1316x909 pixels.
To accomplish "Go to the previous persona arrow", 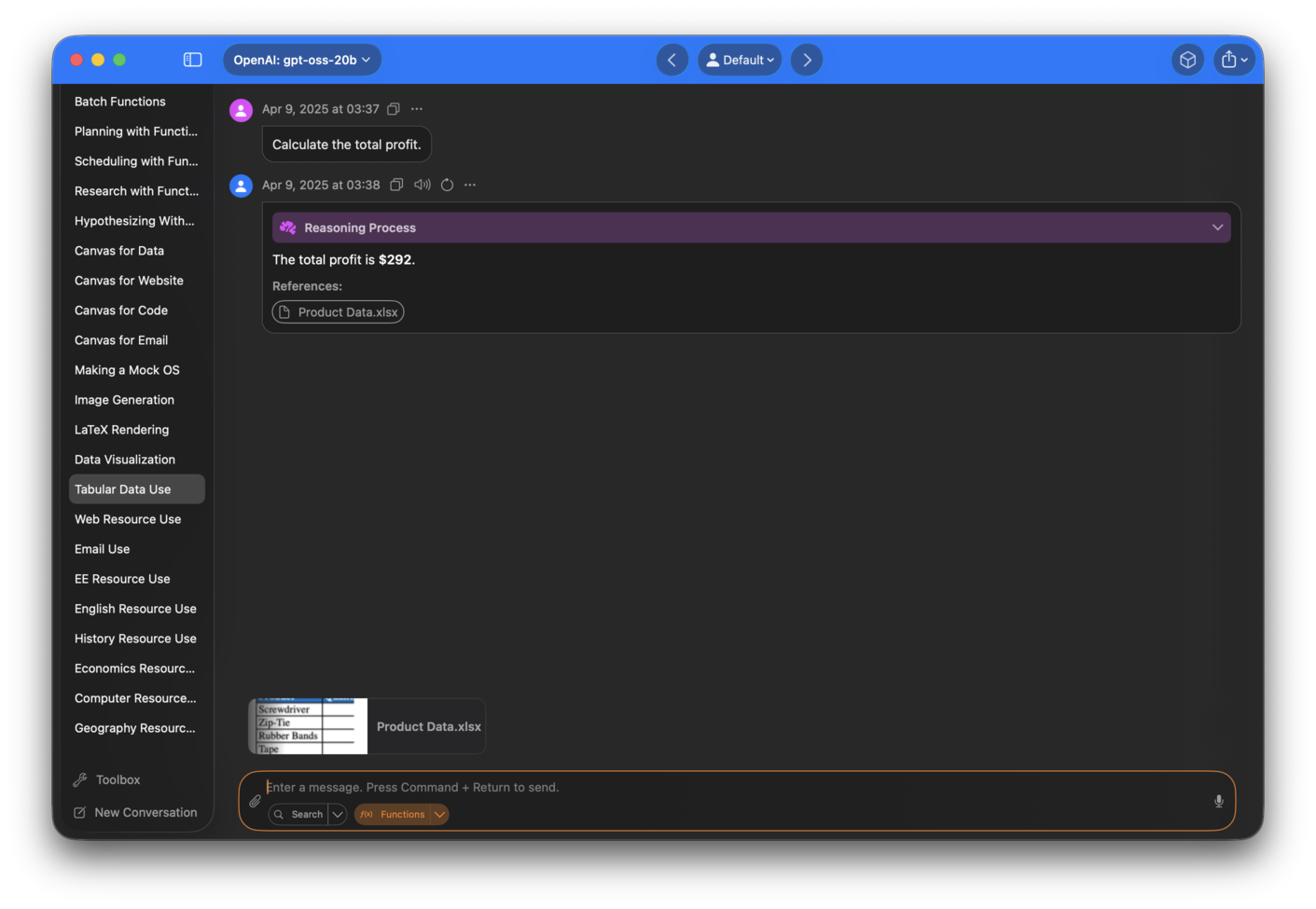I will pos(672,60).
